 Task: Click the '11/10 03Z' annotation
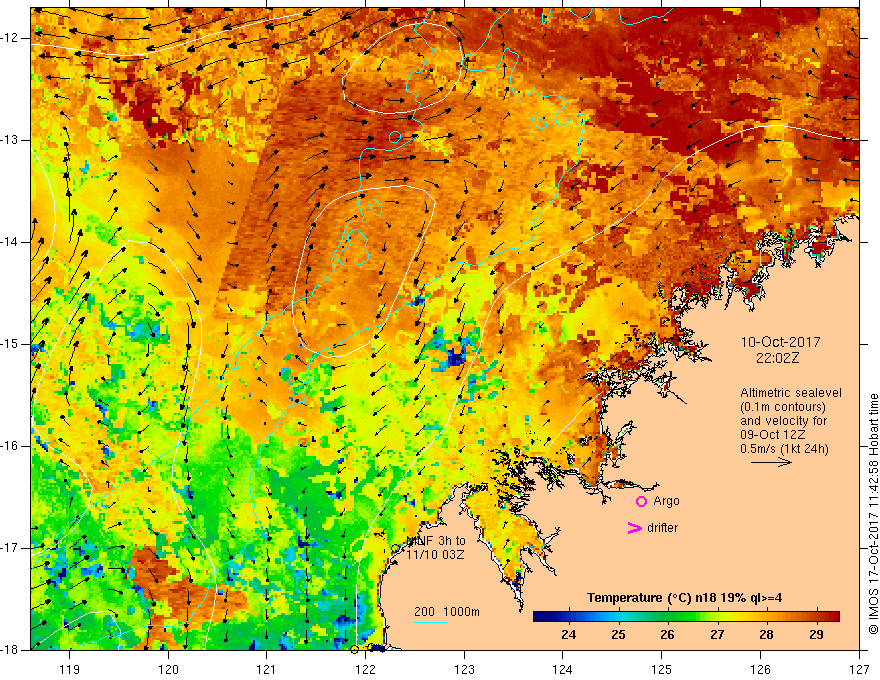pyautogui.click(x=436, y=555)
